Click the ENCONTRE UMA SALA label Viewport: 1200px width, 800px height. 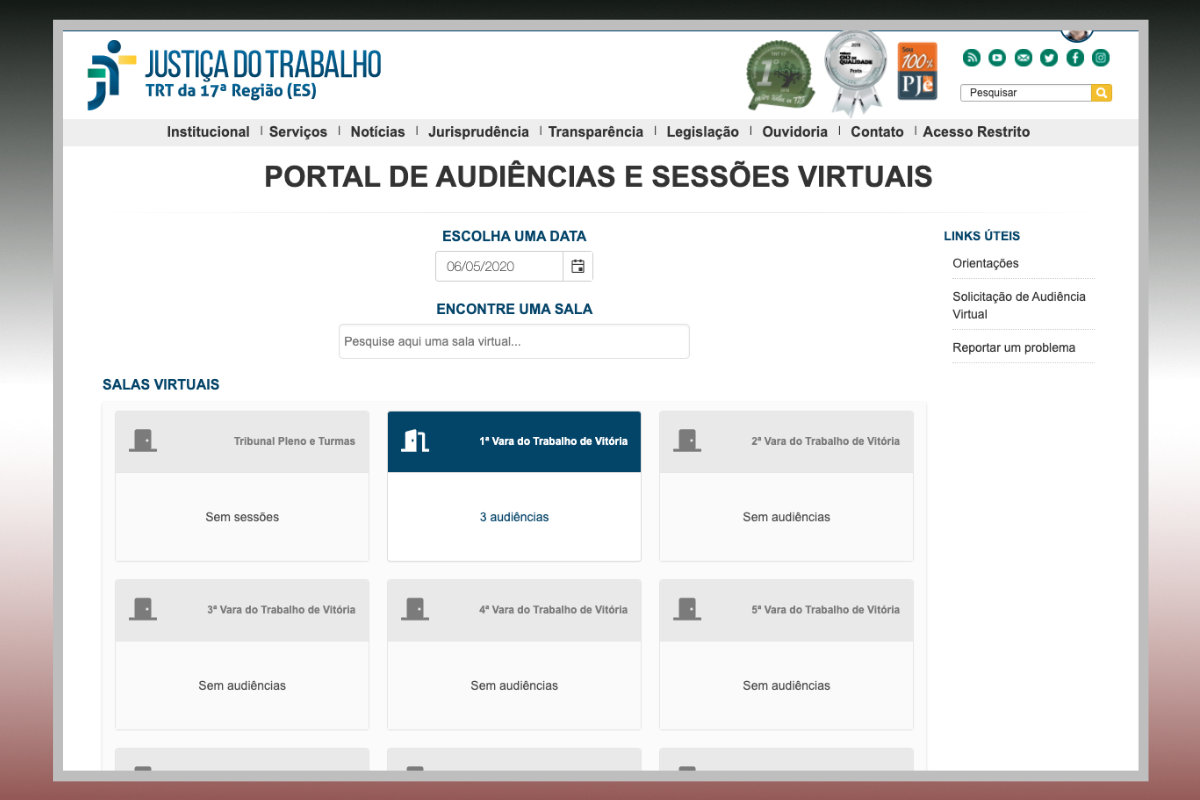(x=514, y=309)
